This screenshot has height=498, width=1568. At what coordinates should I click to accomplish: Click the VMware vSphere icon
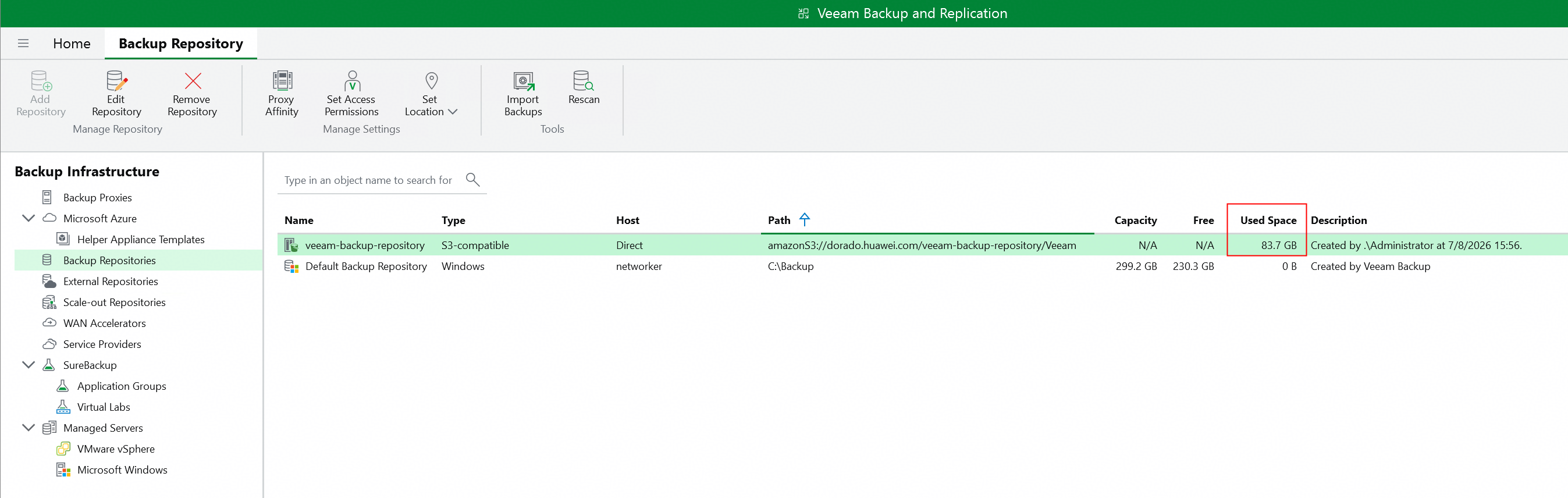click(x=63, y=449)
